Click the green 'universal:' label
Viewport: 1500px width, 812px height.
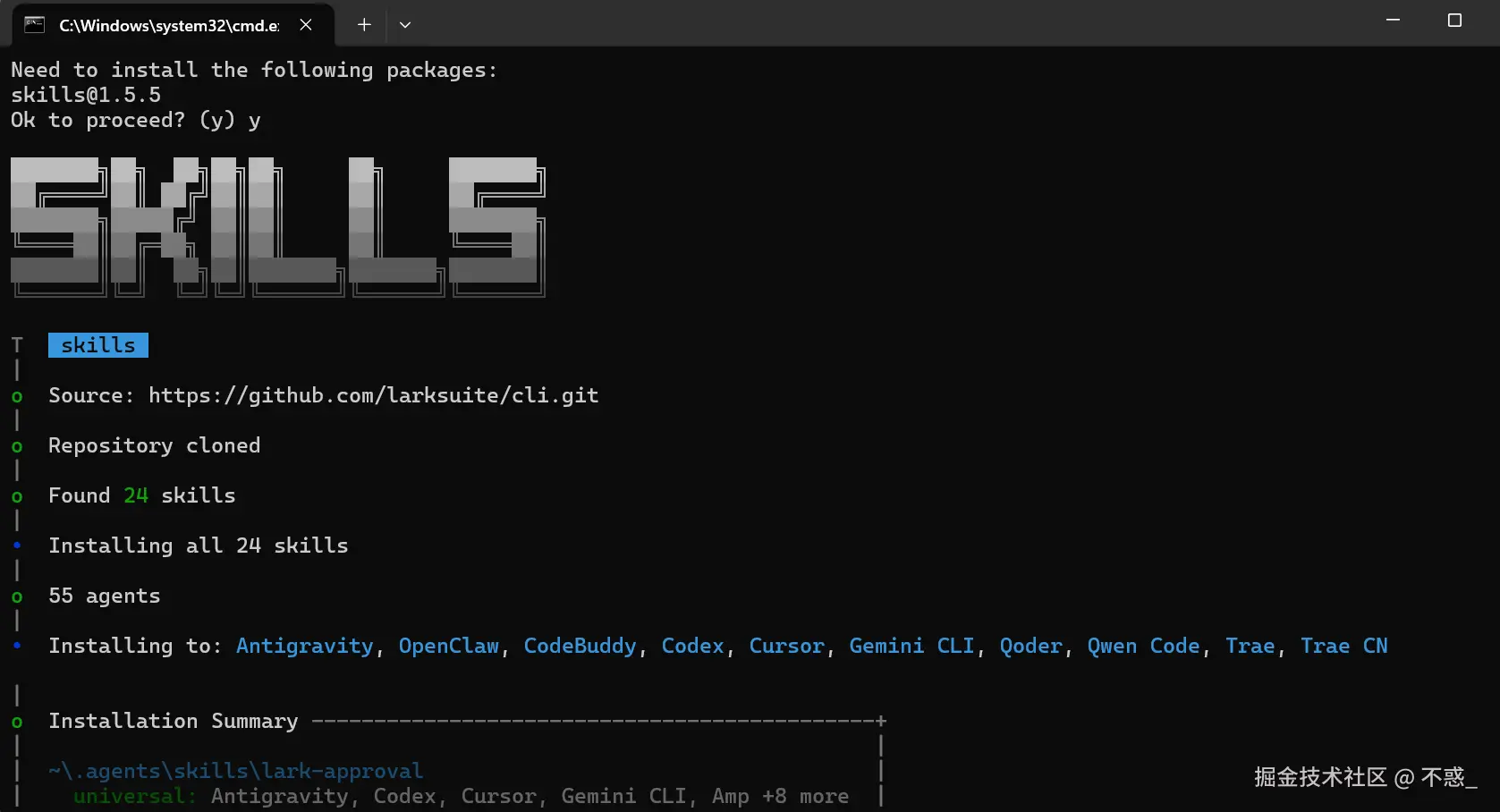[136, 796]
